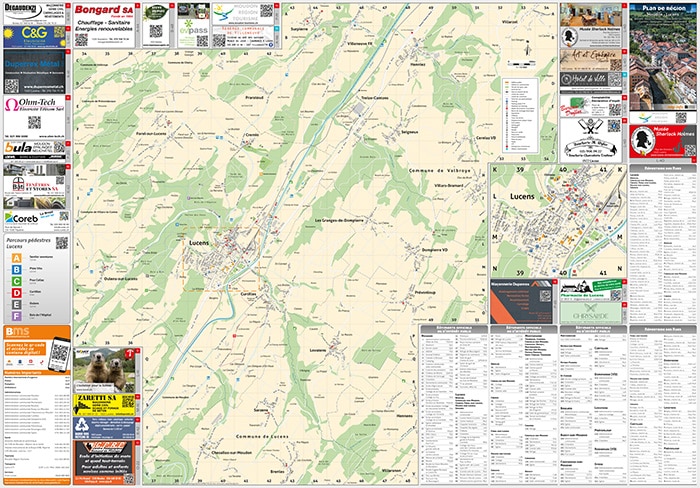Click QR code in yellow Zaretti SA ad
The height and width of the screenshot is (488, 700).
tap(128, 401)
